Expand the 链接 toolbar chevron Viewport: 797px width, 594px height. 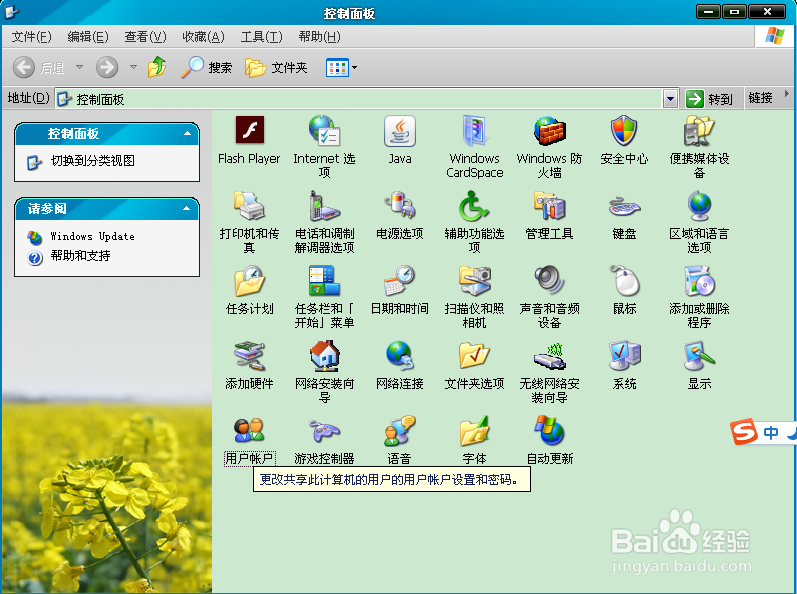point(787,93)
